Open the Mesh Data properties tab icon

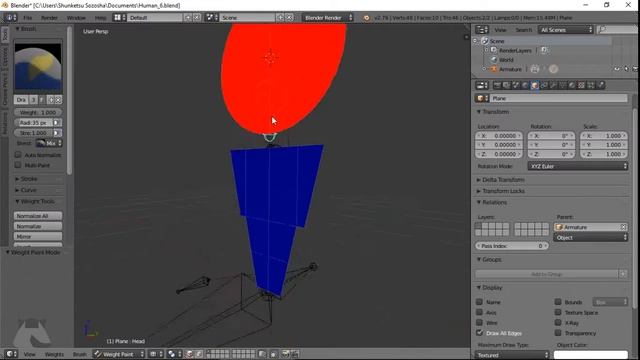click(x=562, y=85)
